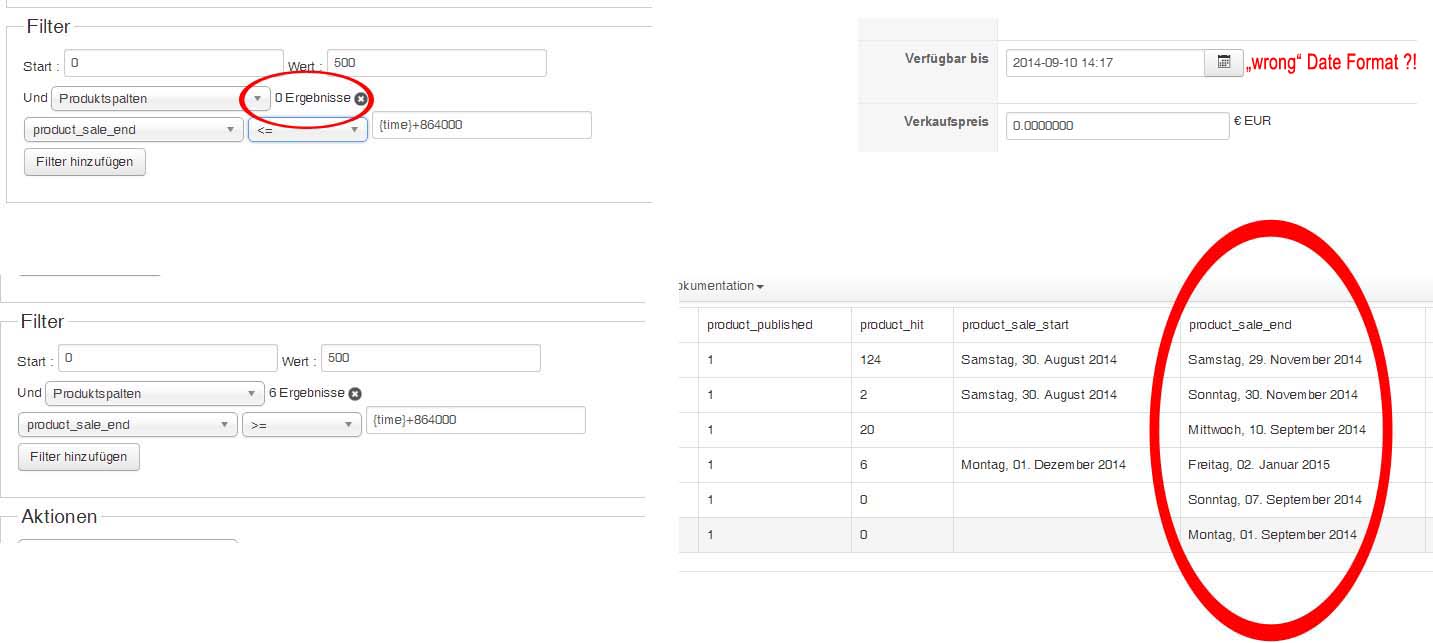Focus the Verfügbar bis date field
1433x643 pixels.
pos(1105,63)
